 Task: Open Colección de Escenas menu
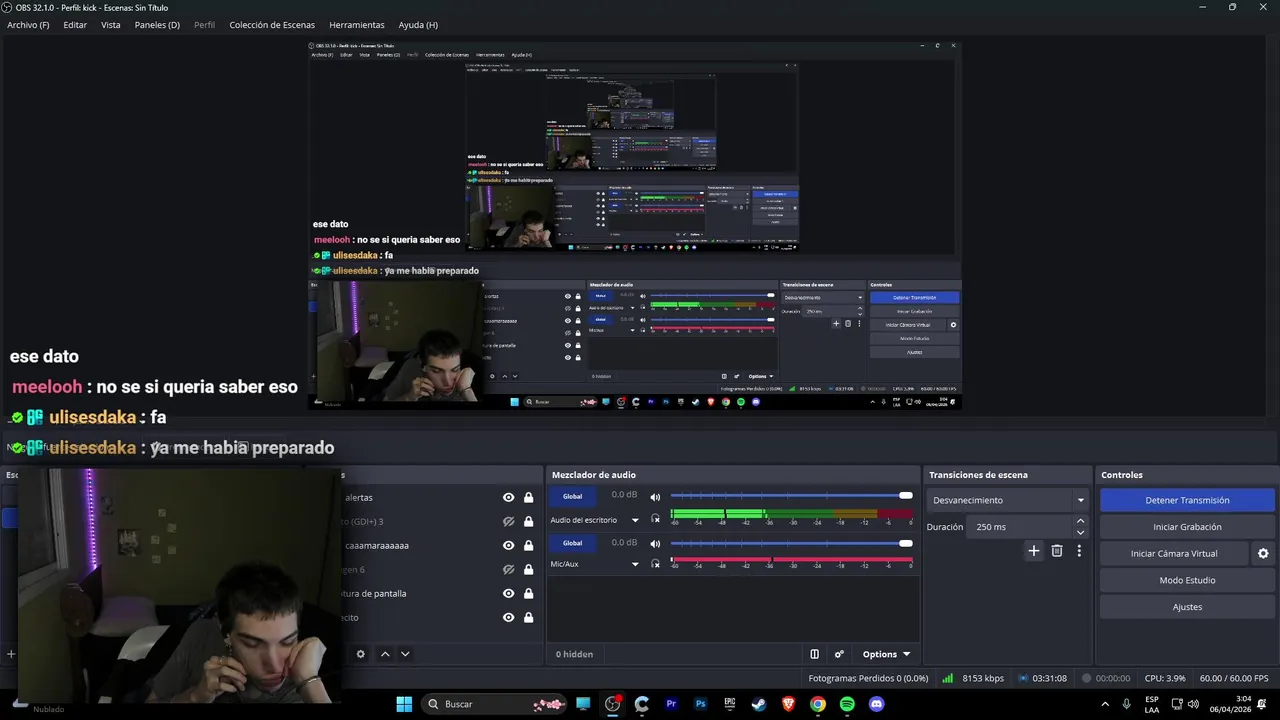point(272,25)
